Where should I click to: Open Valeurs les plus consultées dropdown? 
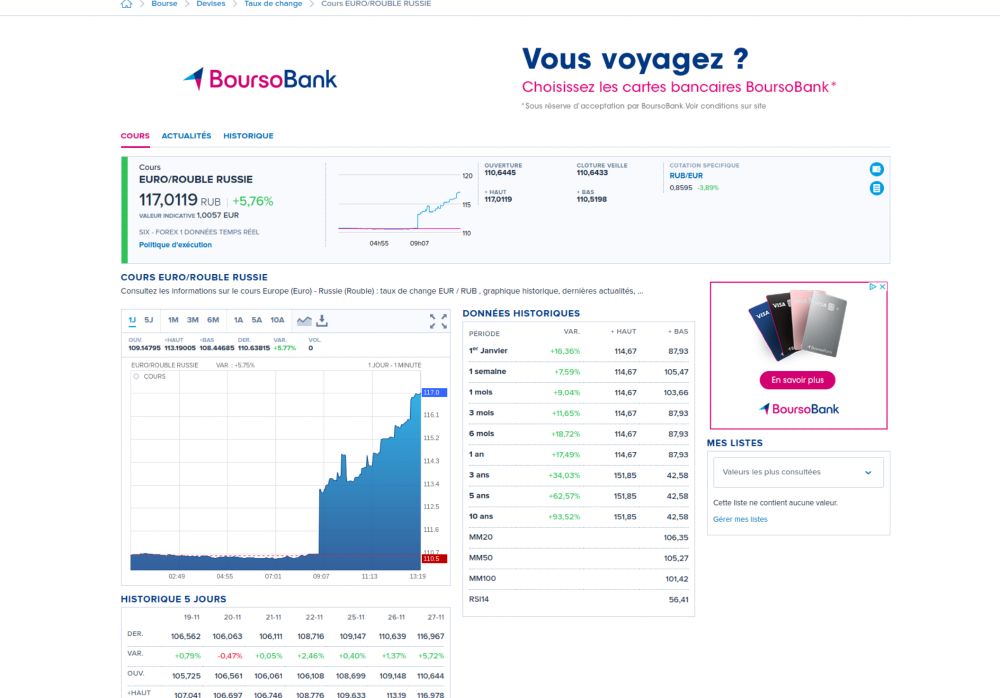click(798, 472)
